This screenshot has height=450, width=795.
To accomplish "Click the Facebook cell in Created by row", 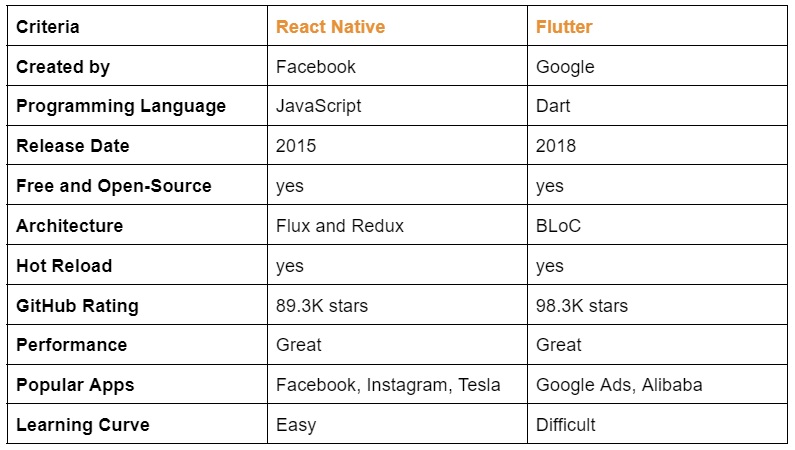I will coord(397,66).
